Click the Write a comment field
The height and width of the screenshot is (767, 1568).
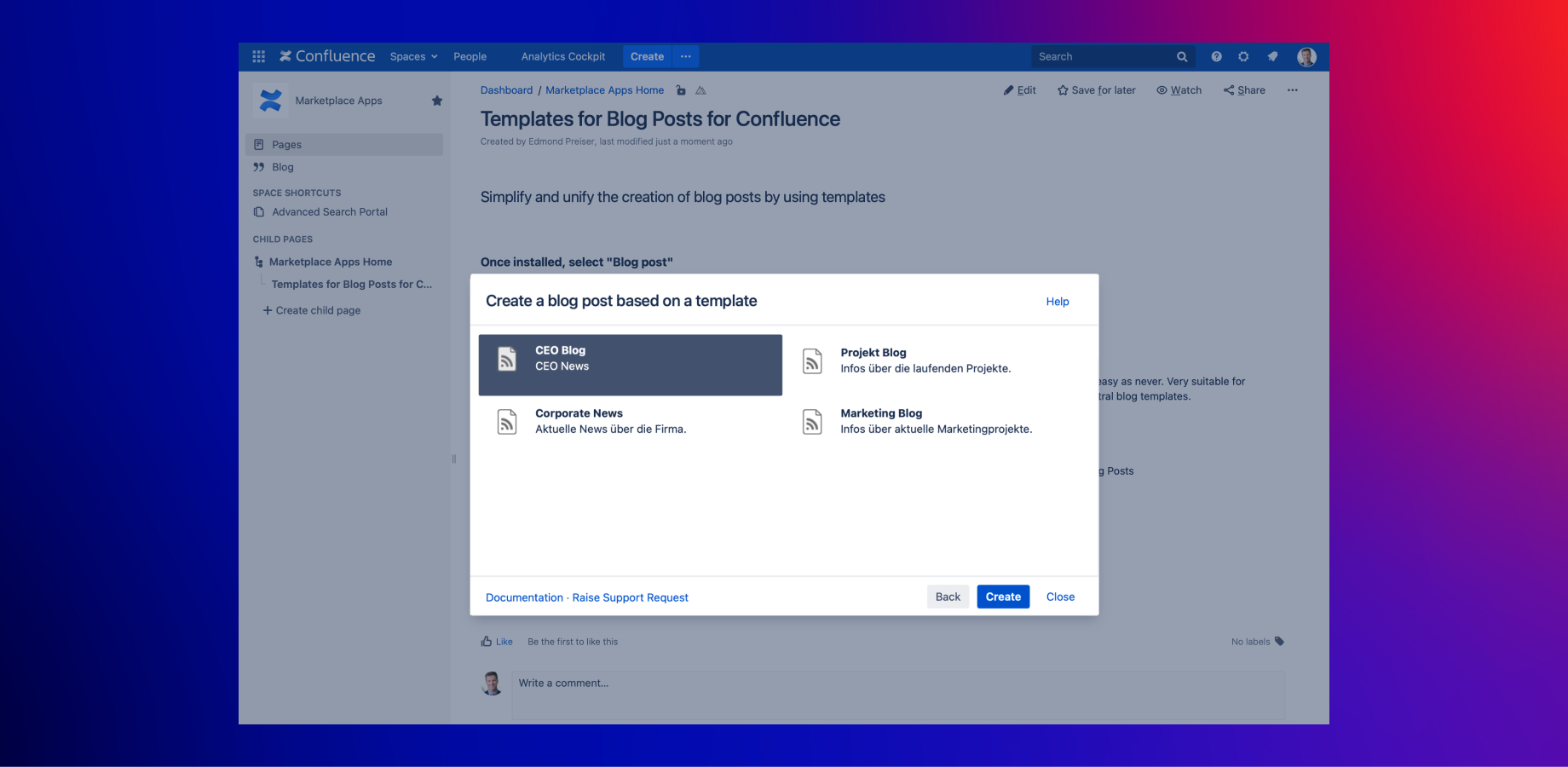click(898, 695)
